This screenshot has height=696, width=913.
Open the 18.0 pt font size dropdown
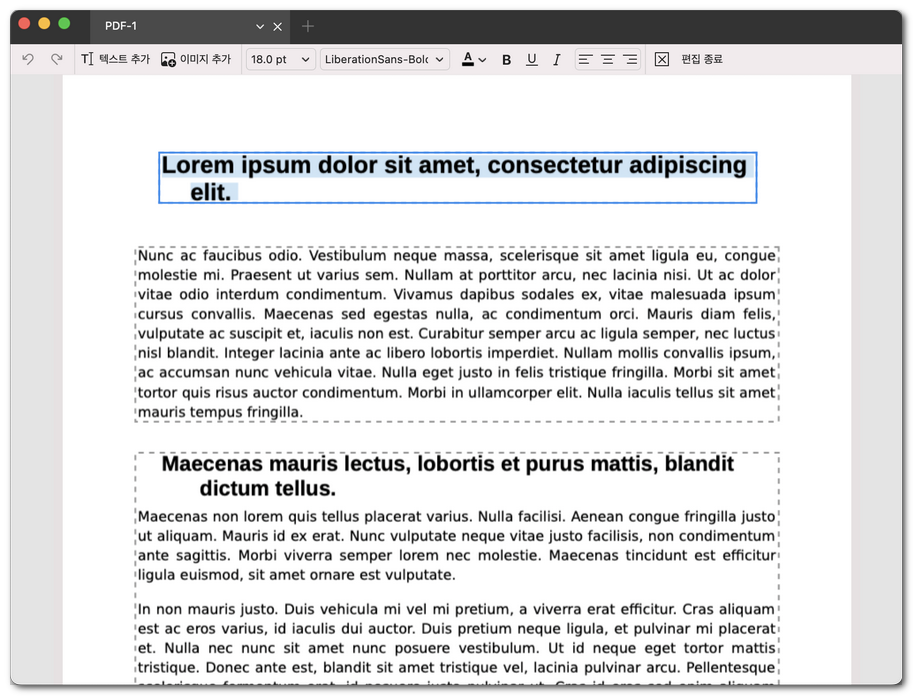(281, 60)
